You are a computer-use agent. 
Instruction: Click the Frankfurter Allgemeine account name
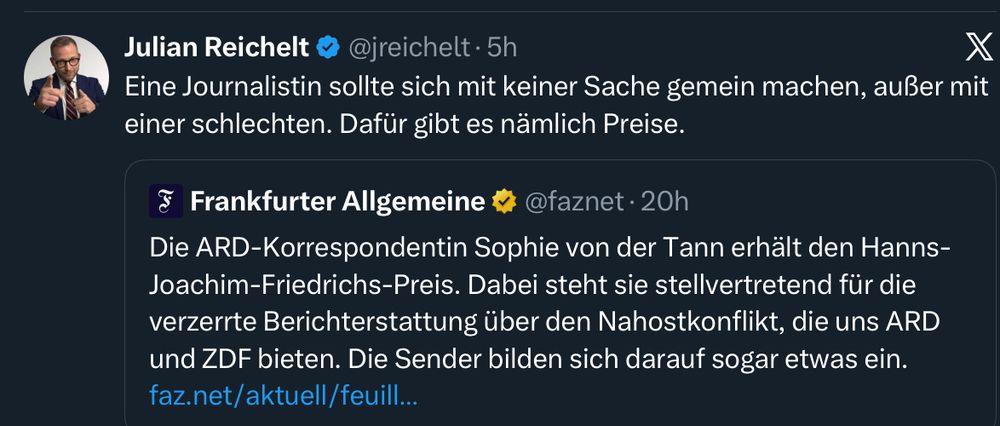point(337,202)
